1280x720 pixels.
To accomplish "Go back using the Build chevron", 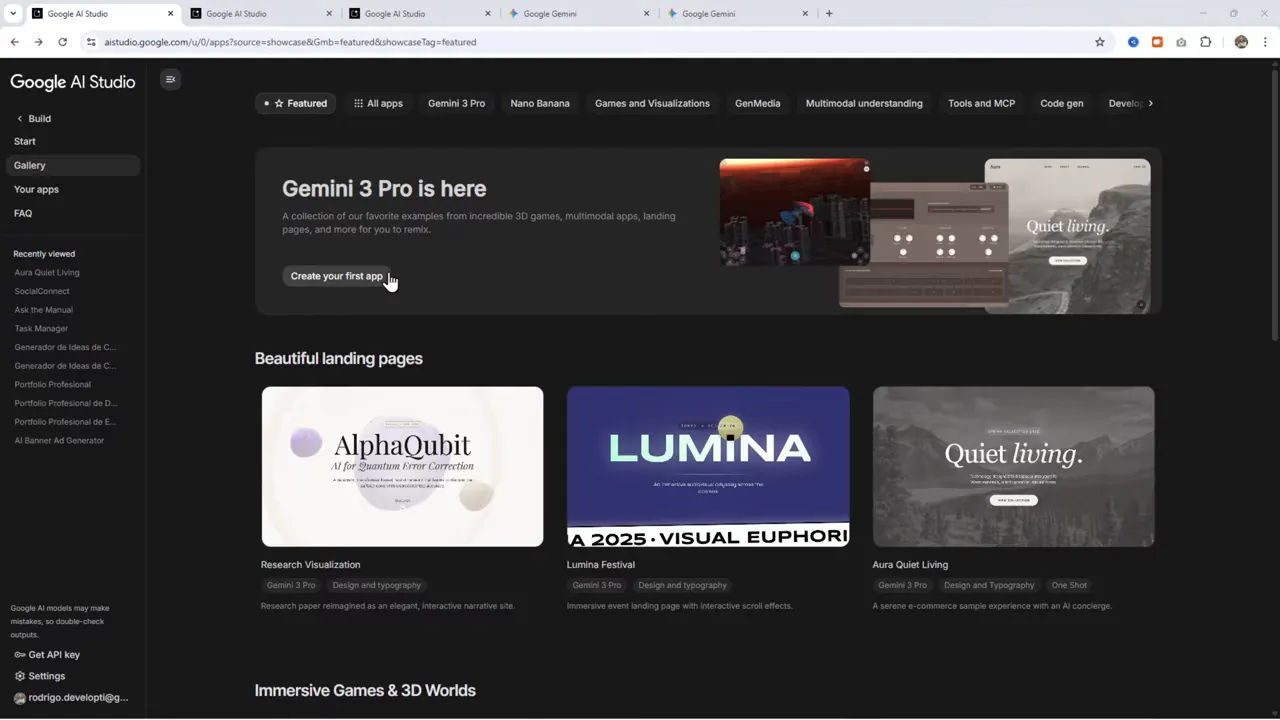I will [x=19, y=118].
